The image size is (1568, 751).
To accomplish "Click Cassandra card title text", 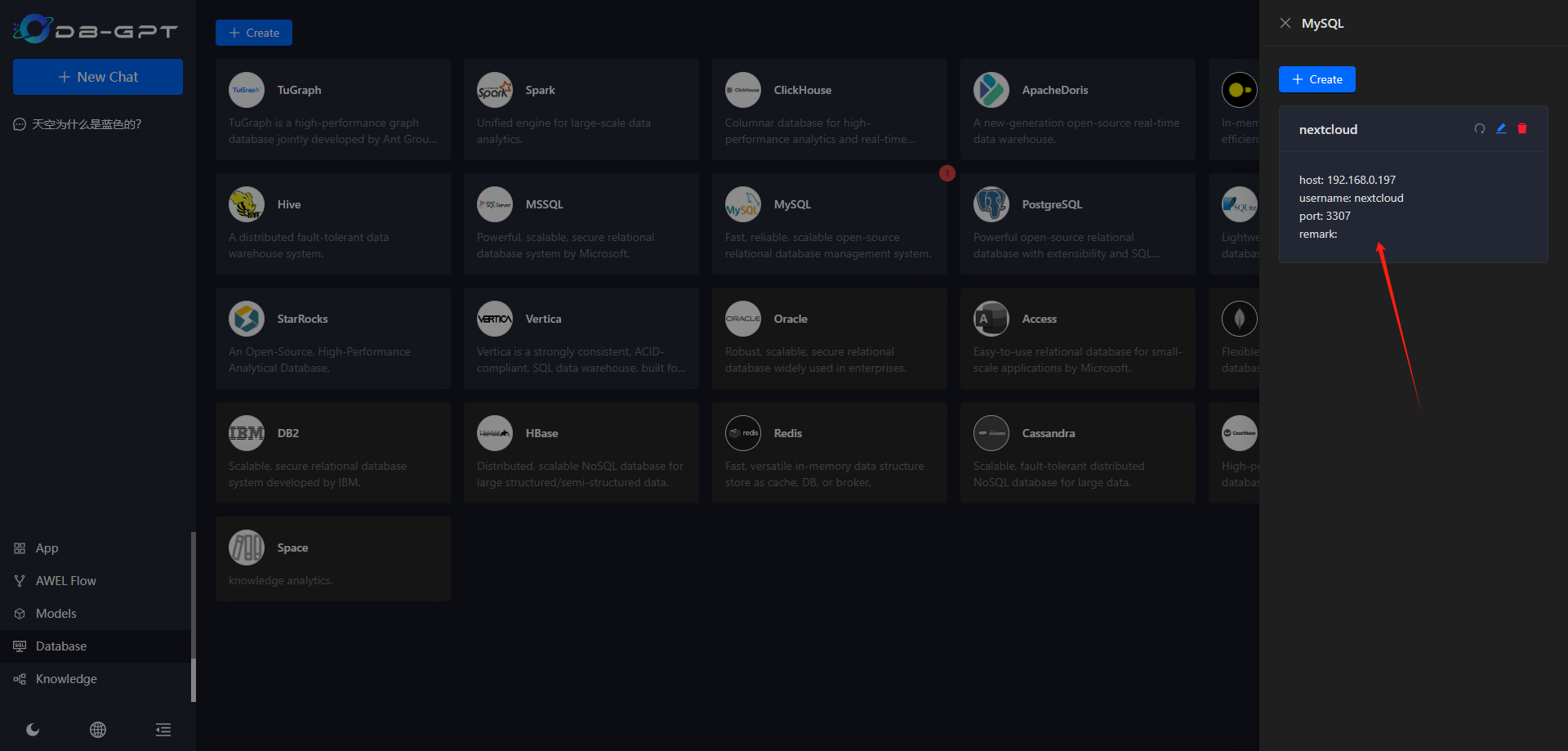I will 1049,433.
